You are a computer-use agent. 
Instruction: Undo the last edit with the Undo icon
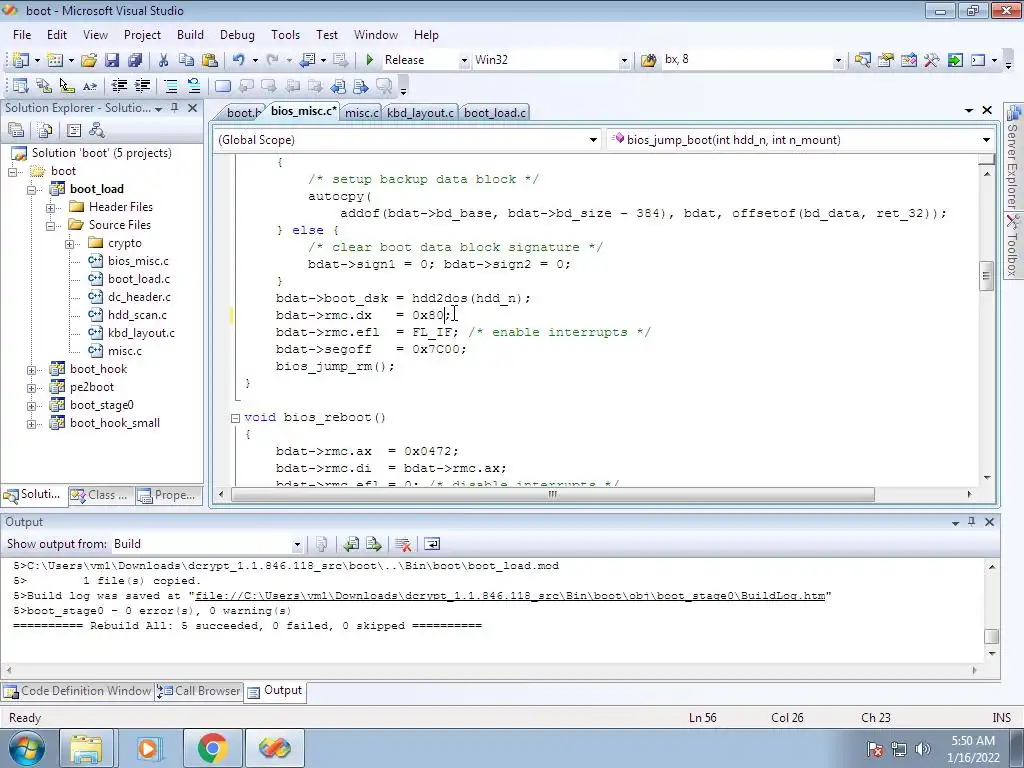tap(238, 60)
